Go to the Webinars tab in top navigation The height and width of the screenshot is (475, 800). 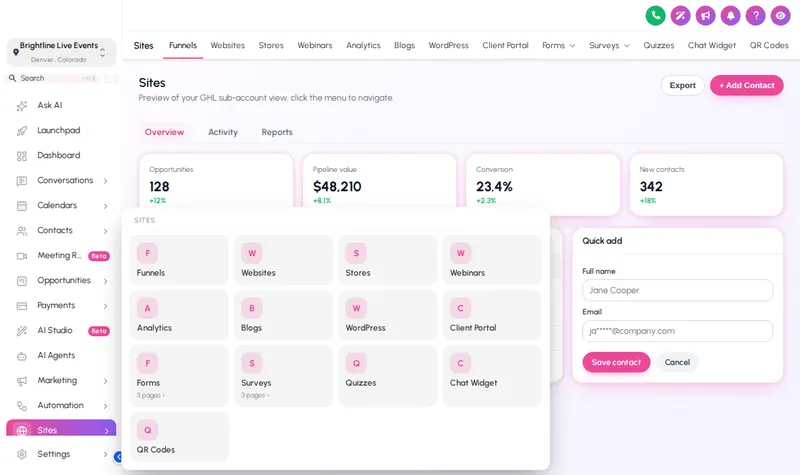pos(315,45)
